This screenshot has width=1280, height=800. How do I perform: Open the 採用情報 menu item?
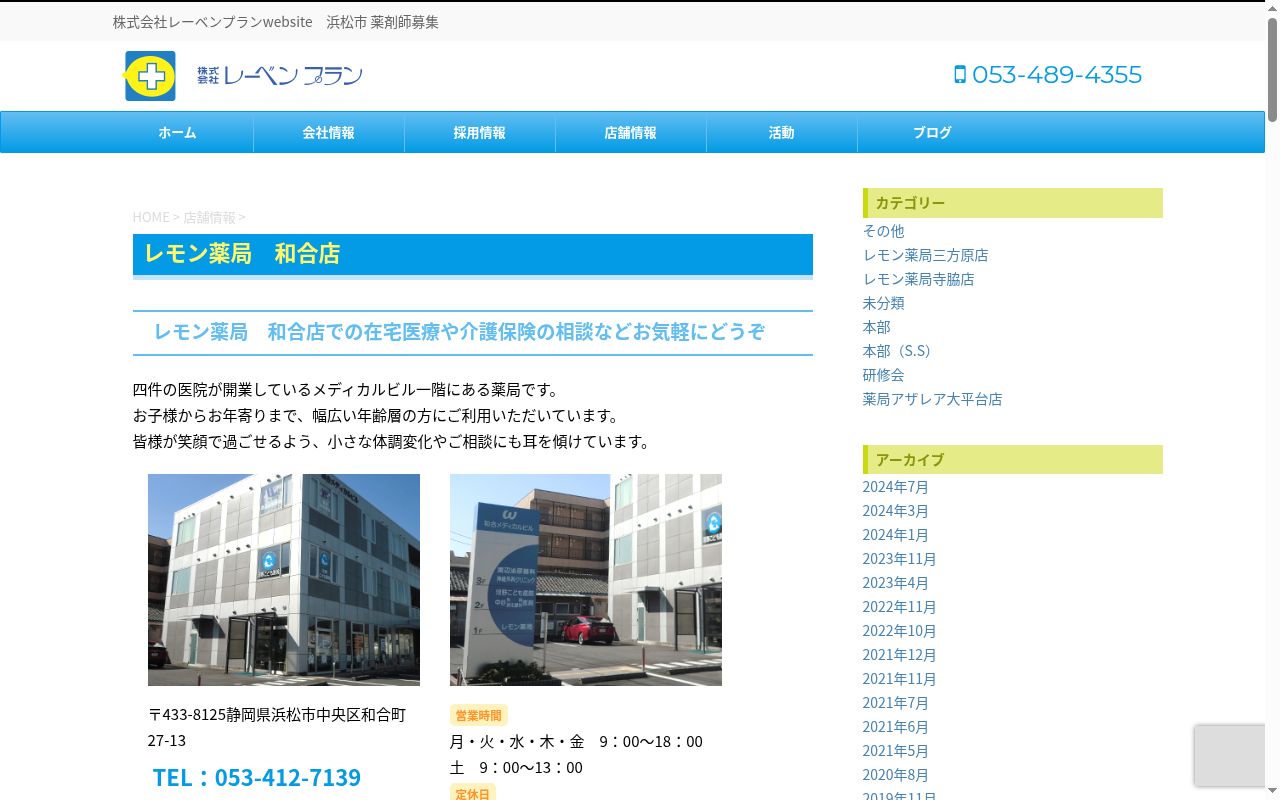click(480, 132)
